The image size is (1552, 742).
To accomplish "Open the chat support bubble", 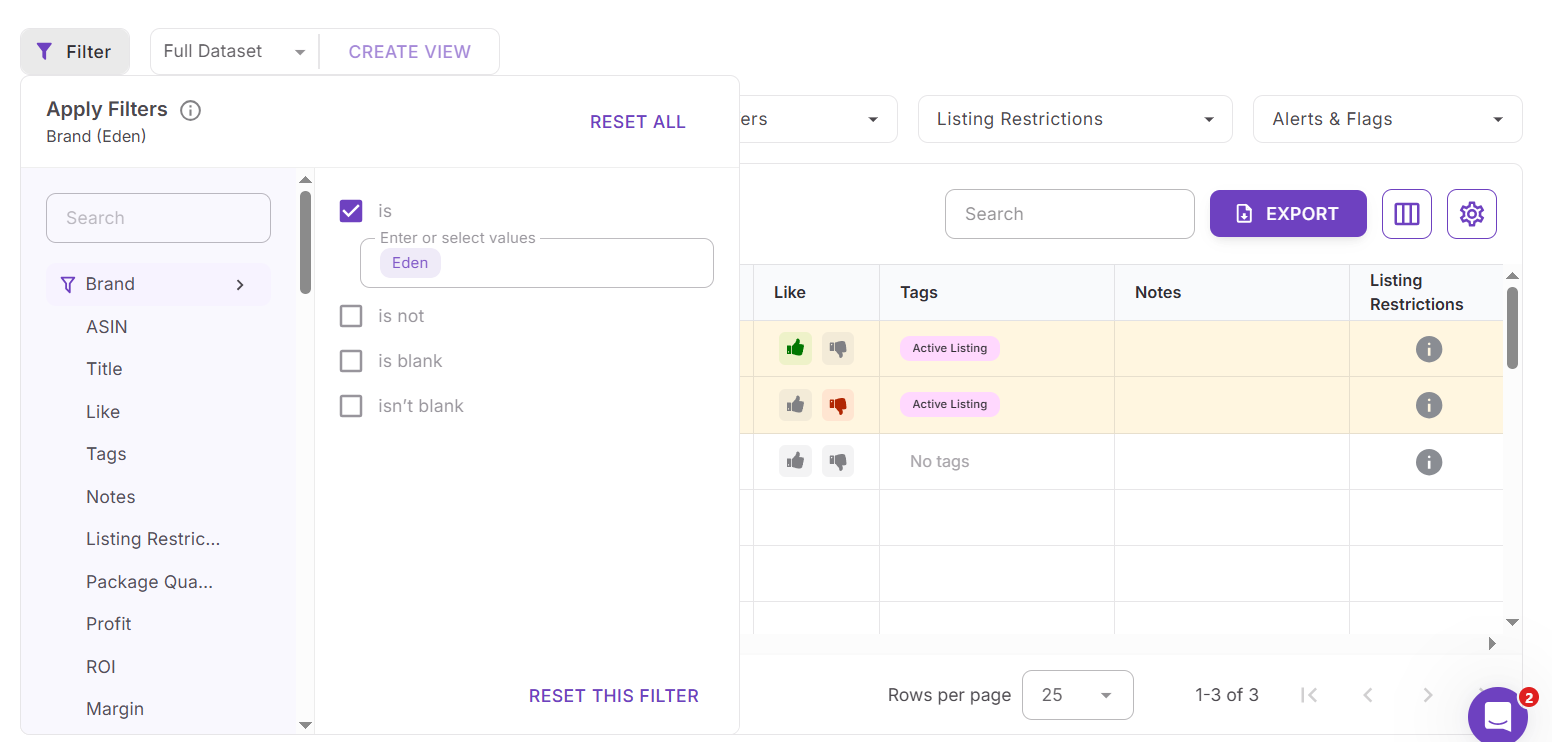I will tap(1497, 715).
